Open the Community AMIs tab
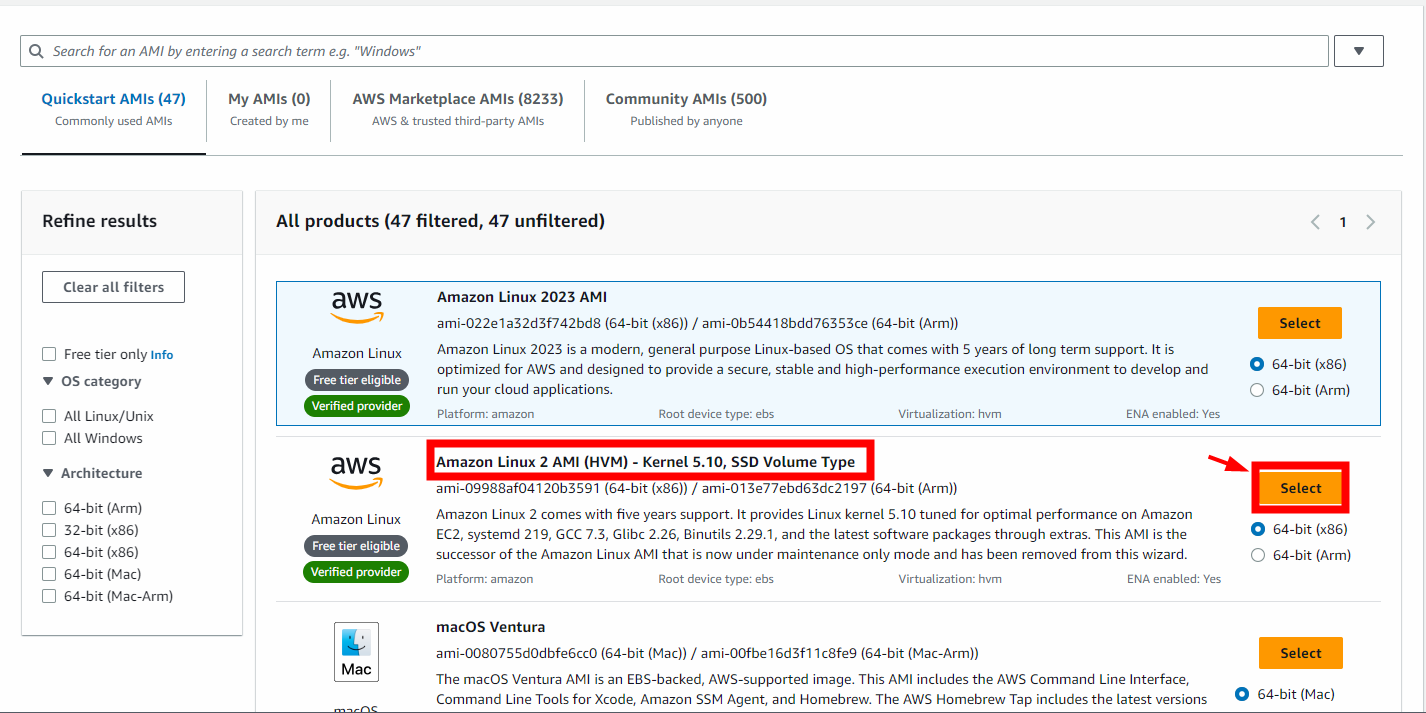The image size is (1426, 713). click(x=685, y=98)
